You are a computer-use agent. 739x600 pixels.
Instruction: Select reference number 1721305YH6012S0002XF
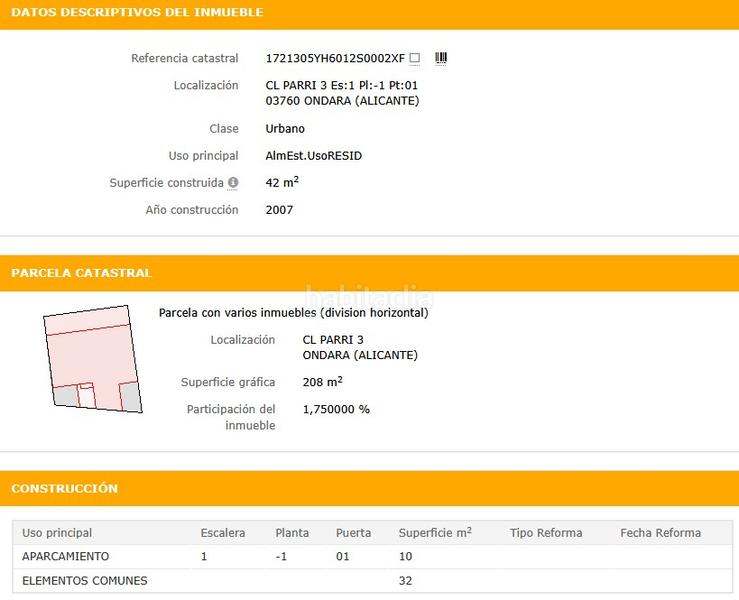[335, 58]
